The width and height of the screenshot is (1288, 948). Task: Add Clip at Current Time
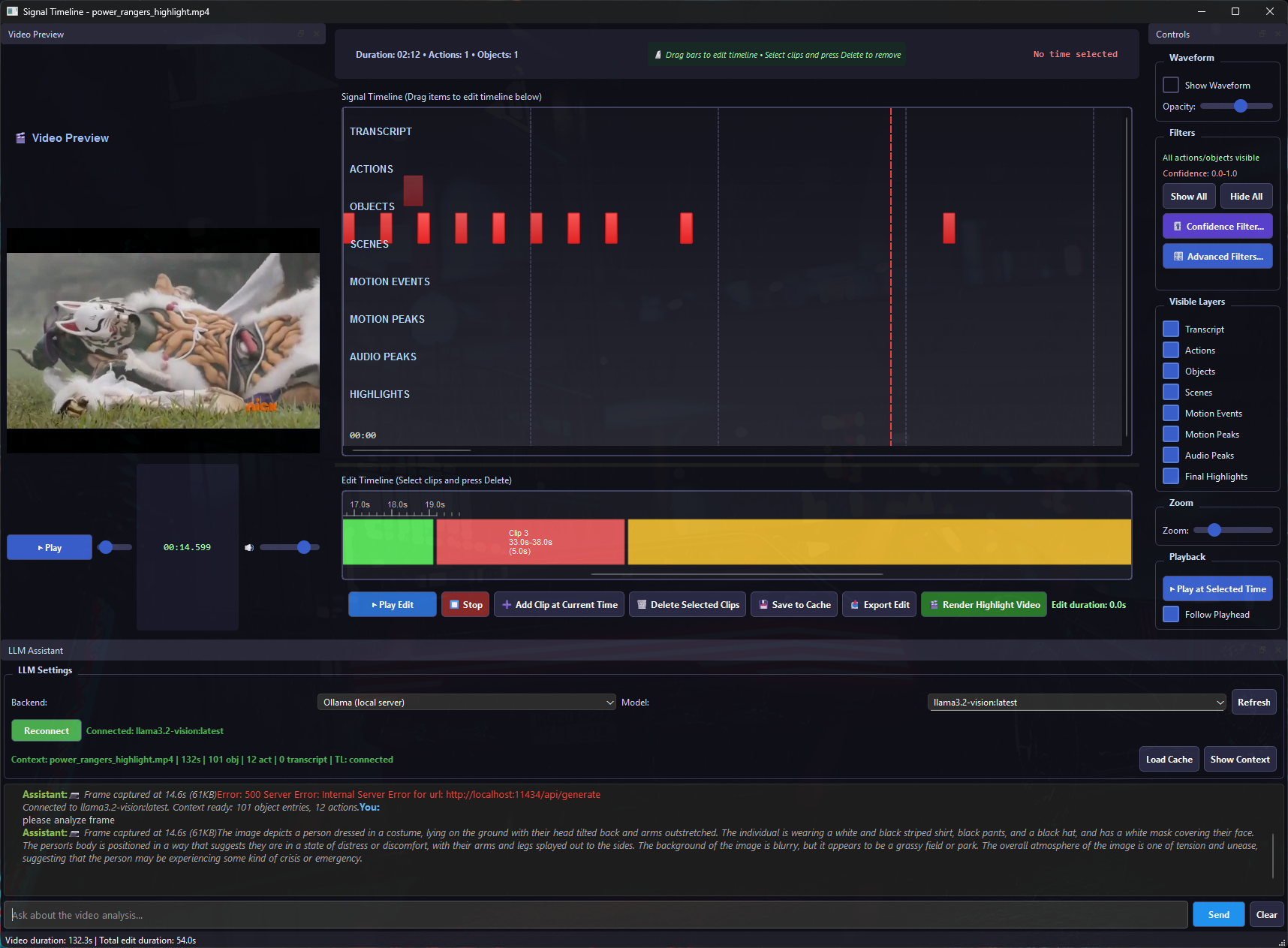559,604
